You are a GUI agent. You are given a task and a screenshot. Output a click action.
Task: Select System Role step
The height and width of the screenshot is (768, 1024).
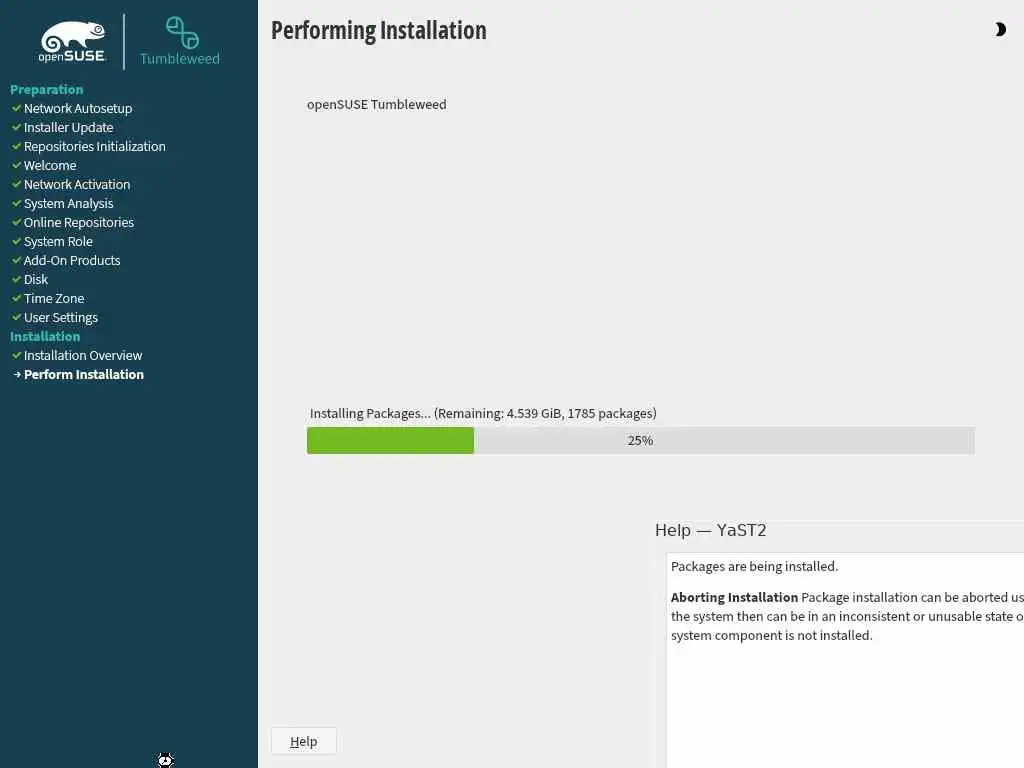(x=58, y=241)
